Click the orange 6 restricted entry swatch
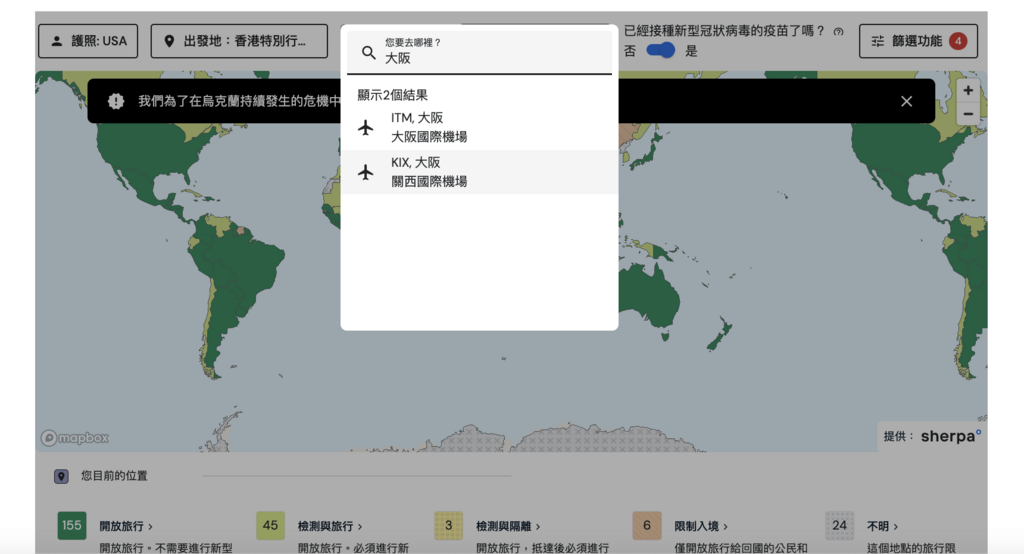 pyautogui.click(x=647, y=525)
